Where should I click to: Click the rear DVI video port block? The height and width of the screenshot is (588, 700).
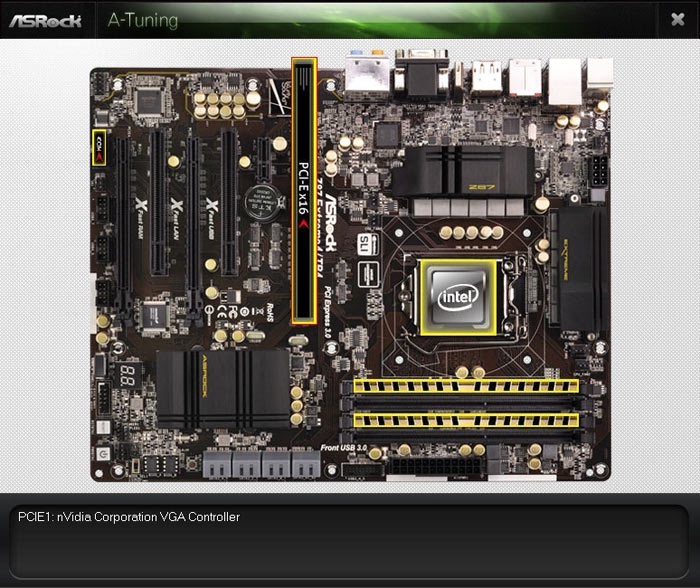tap(421, 74)
